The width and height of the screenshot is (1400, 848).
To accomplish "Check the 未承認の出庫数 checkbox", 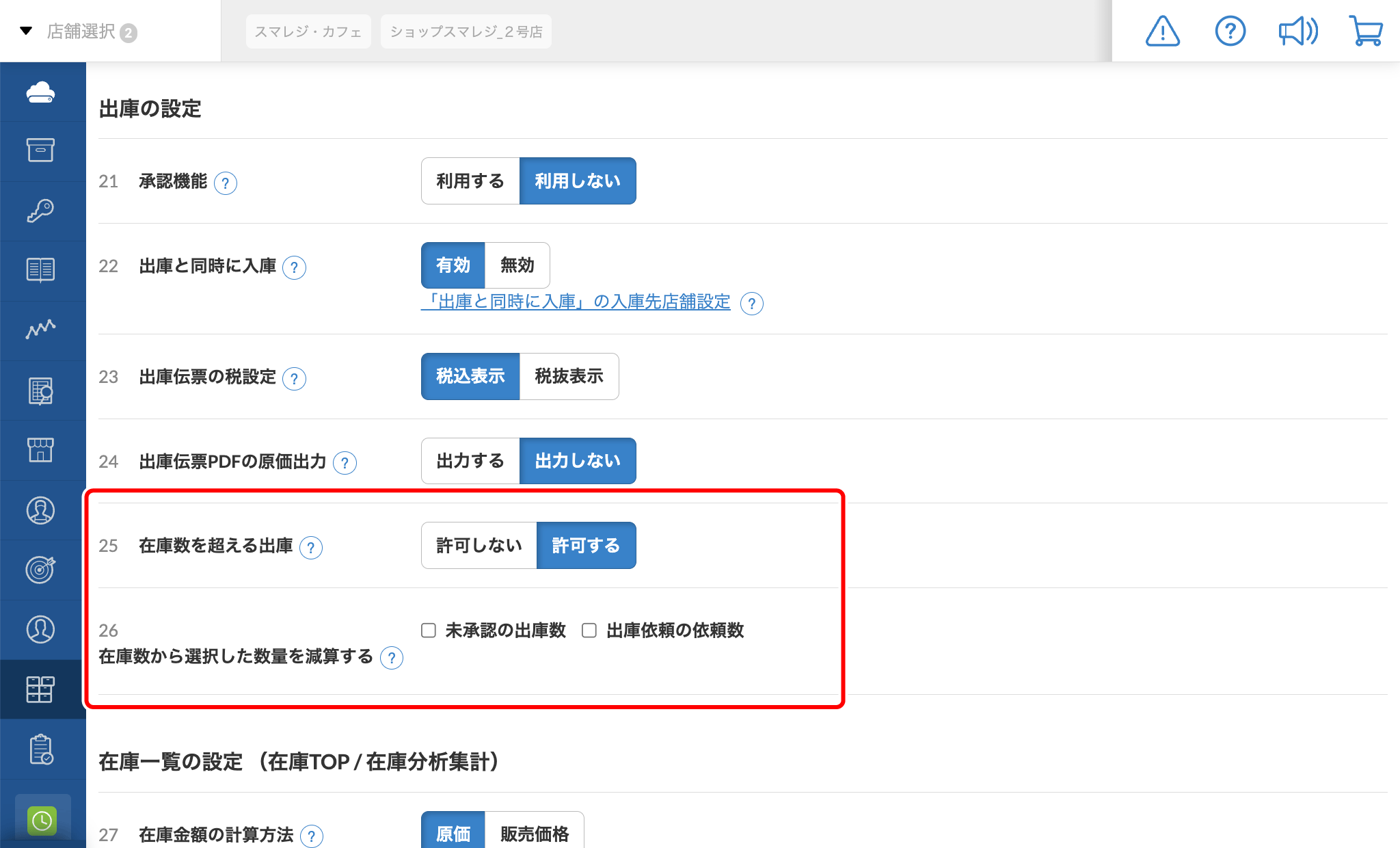I will tap(429, 630).
